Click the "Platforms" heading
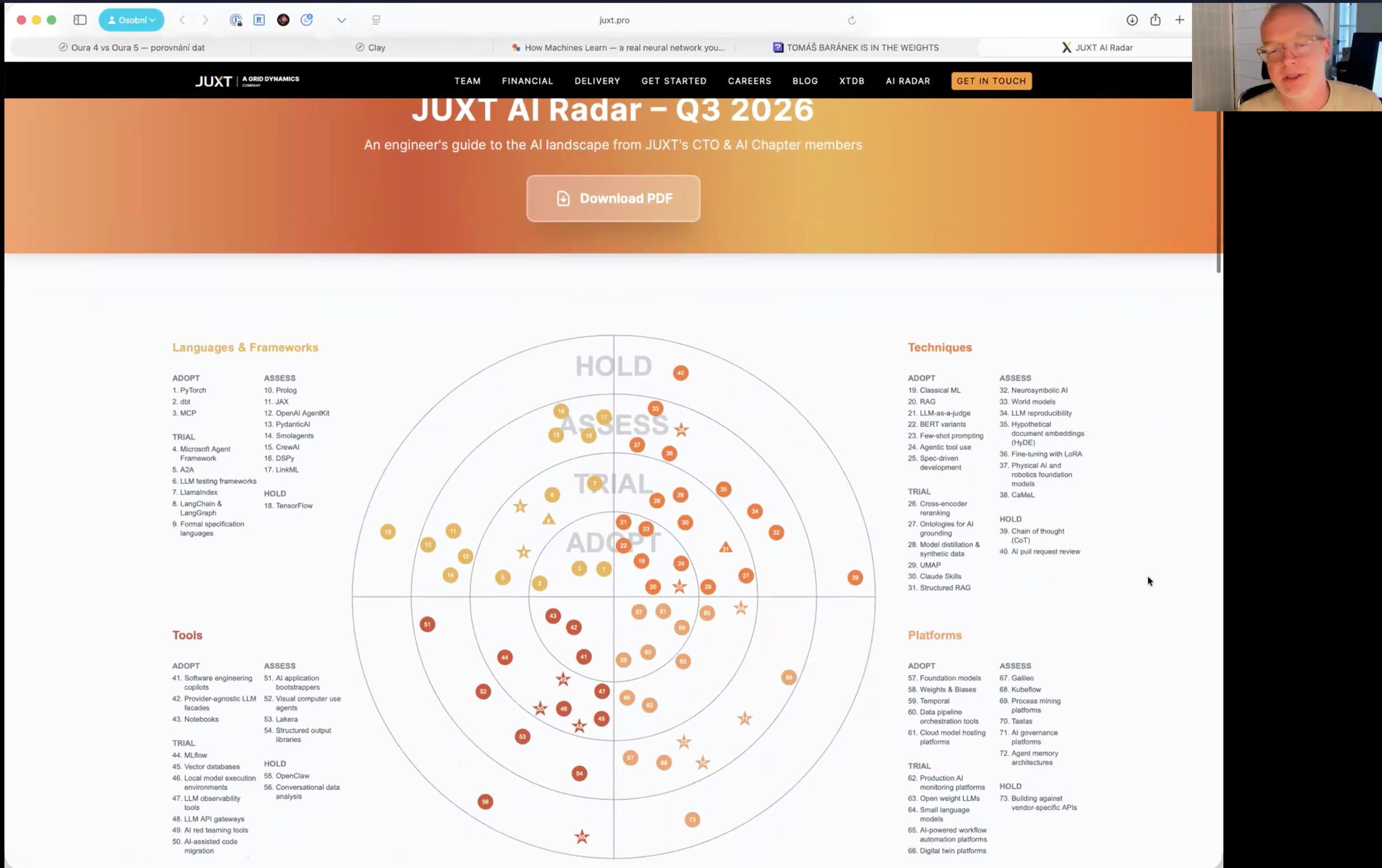 pyautogui.click(x=935, y=635)
